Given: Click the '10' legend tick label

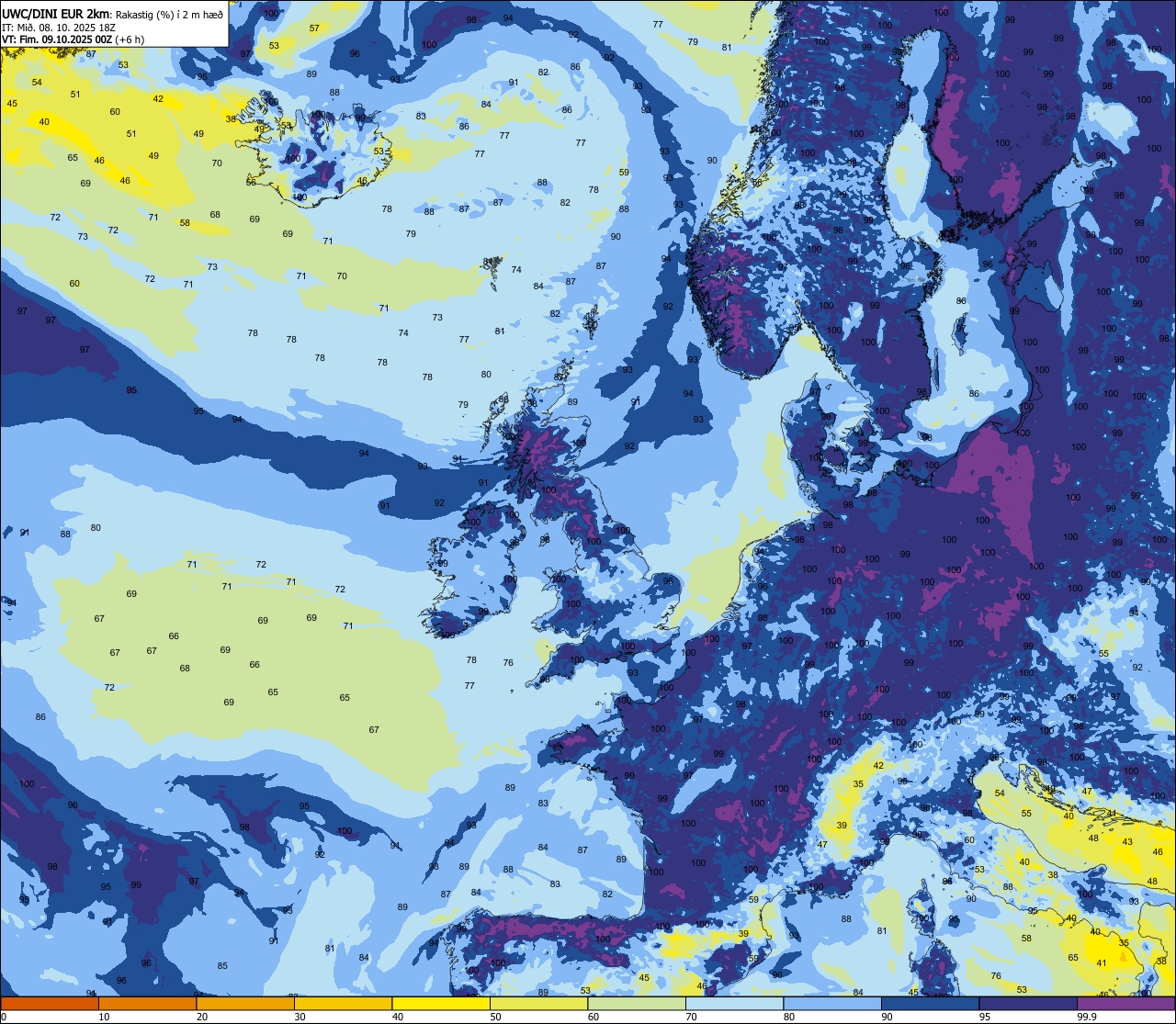Looking at the screenshot, I should click(x=105, y=1017).
